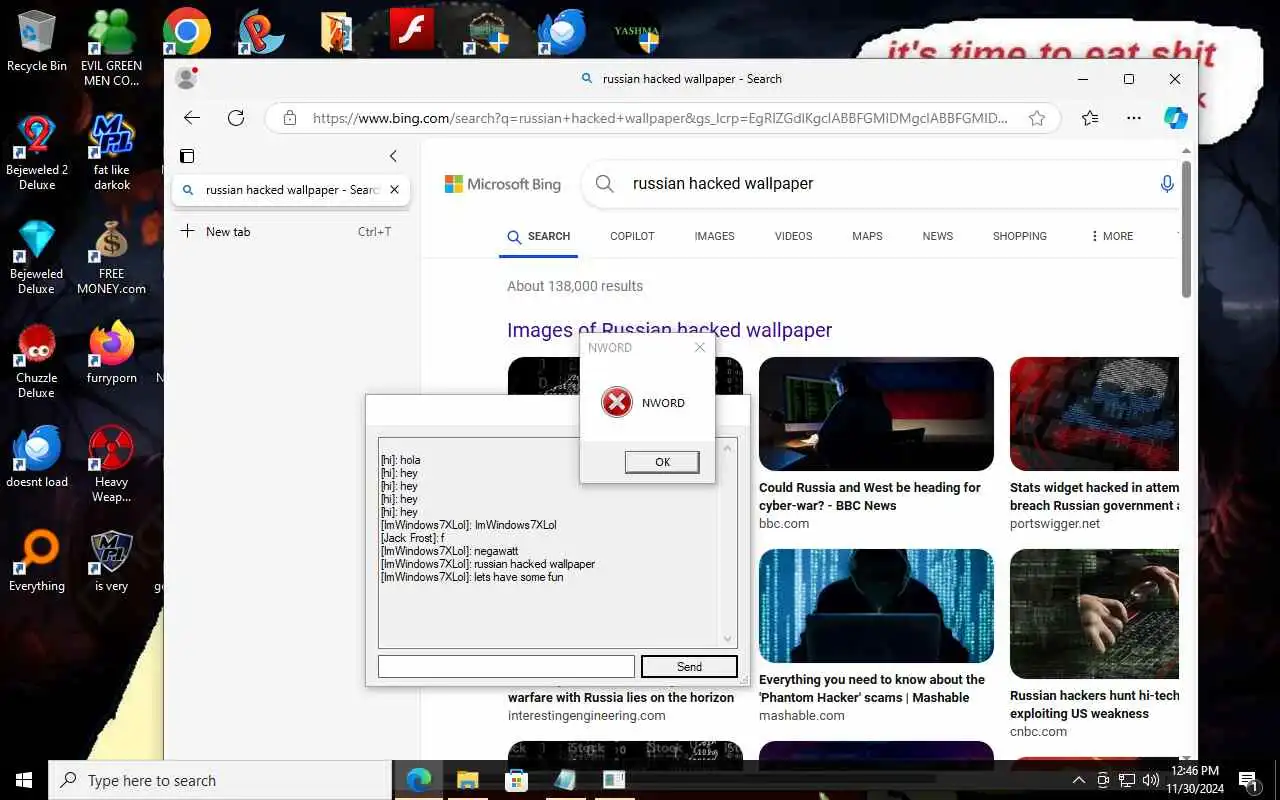Open the EVIL GREEN MEN CO... desktop shortcut
The image size is (1280, 800).
pyautogui.click(x=111, y=47)
